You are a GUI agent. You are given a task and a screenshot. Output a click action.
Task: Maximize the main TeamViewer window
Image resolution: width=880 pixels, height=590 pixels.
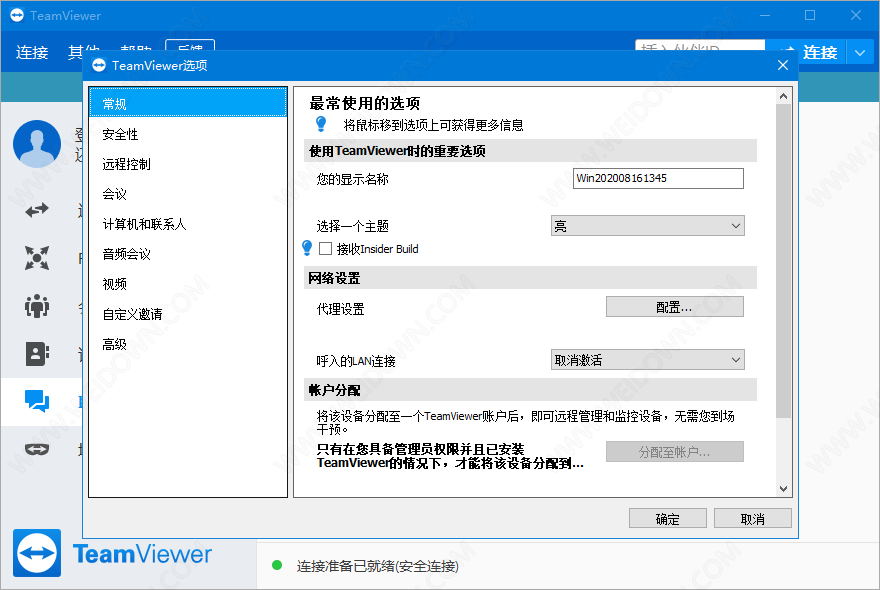[810, 15]
